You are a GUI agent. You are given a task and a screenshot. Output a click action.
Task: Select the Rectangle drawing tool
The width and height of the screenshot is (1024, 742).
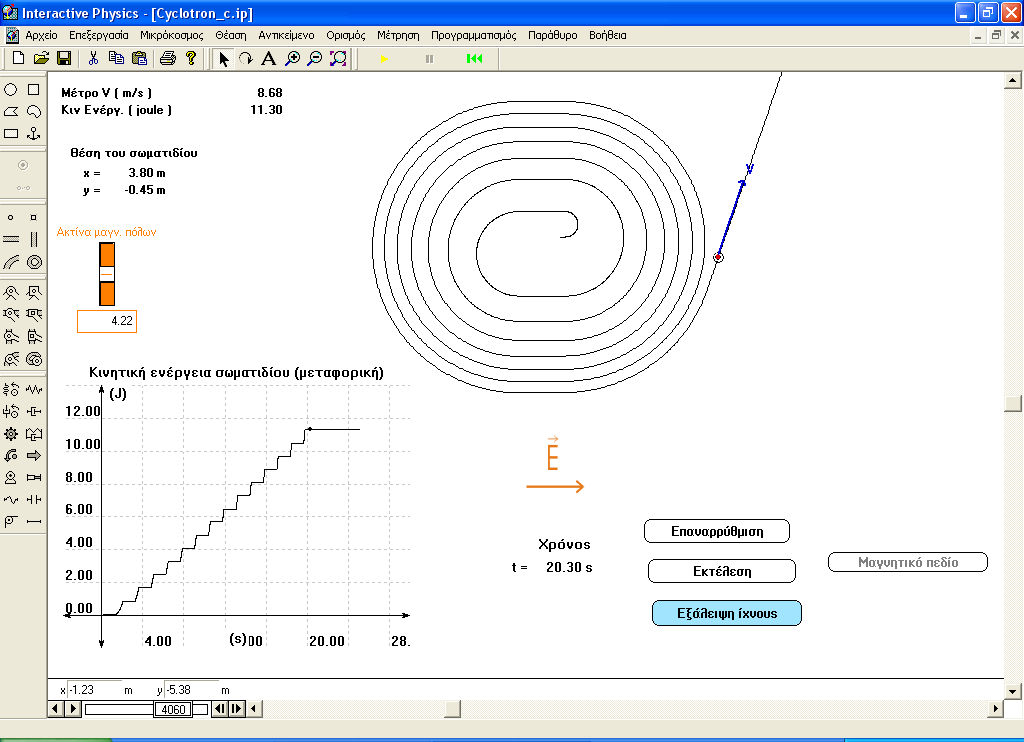tap(11, 134)
